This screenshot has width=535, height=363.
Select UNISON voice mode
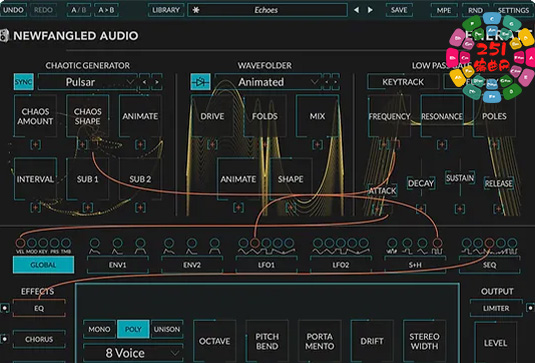(167, 329)
